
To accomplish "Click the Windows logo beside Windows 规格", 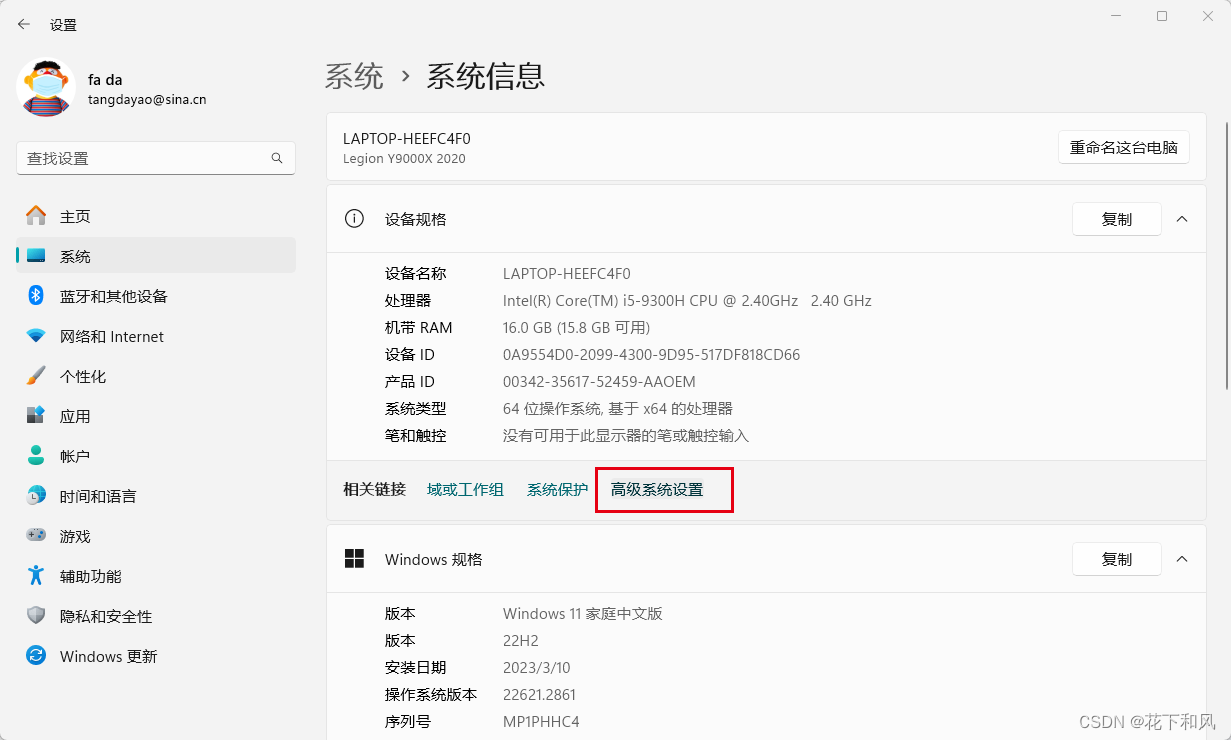I will pos(354,559).
